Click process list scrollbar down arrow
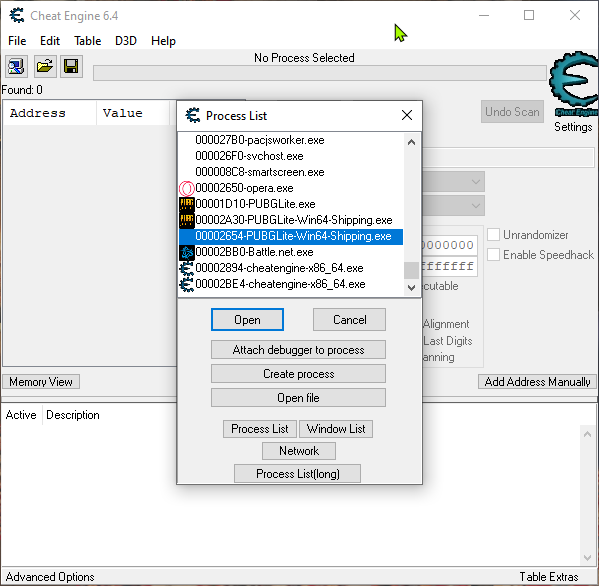The height and width of the screenshot is (586, 599). coord(411,288)
